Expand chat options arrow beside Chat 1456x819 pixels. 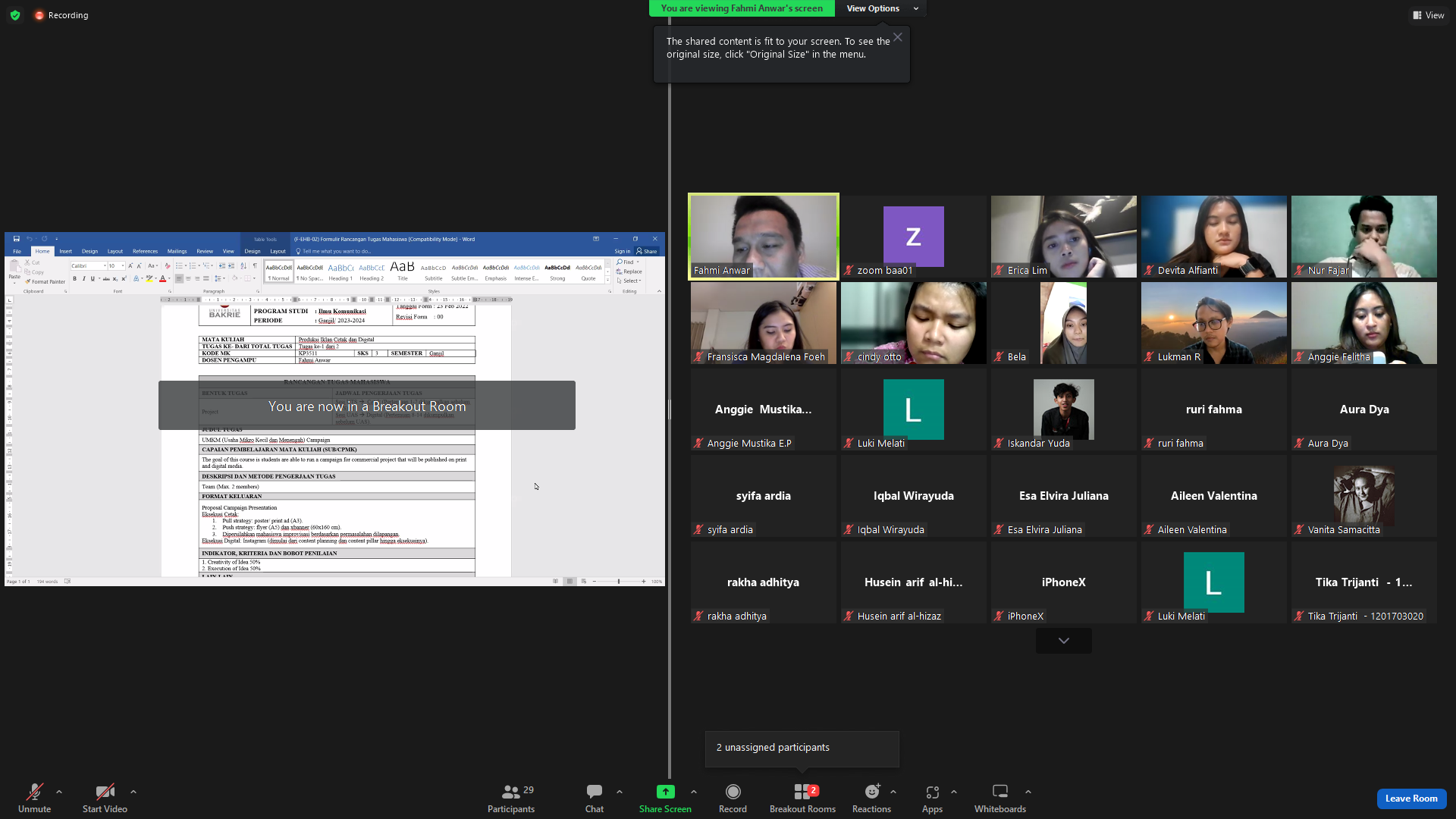point(620,792)
